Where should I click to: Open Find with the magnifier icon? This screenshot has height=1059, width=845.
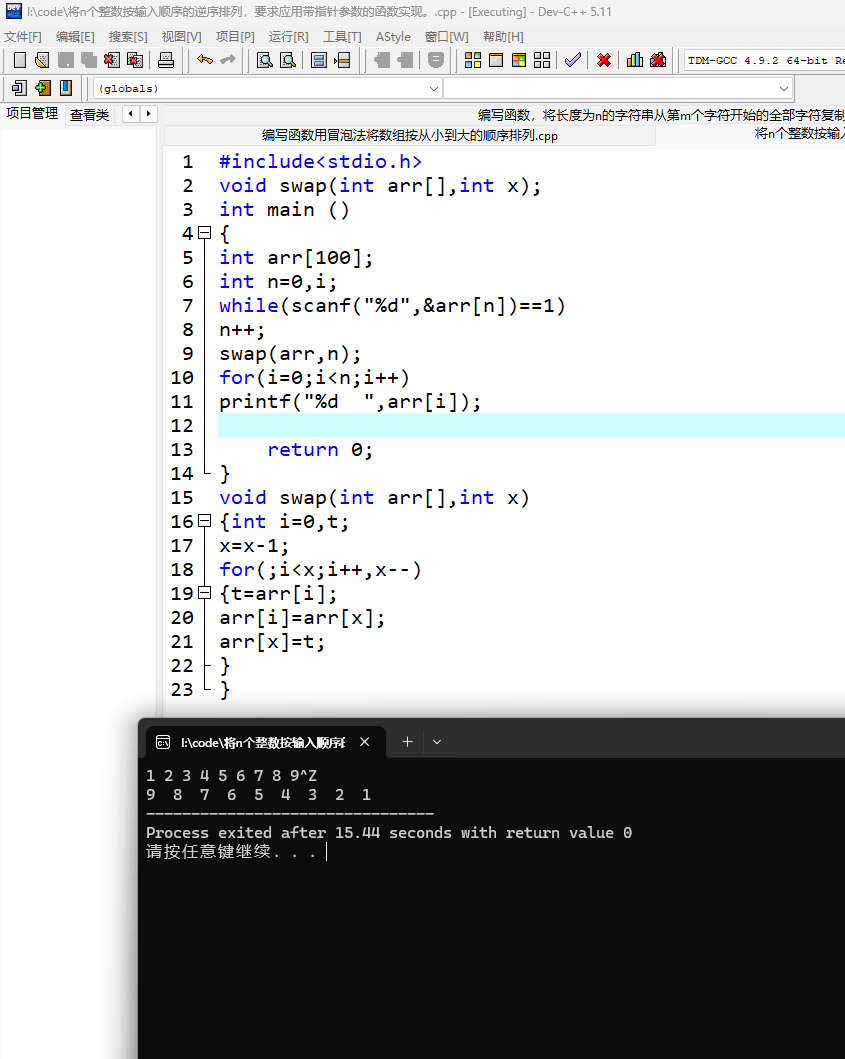click(x=265, y=60)
